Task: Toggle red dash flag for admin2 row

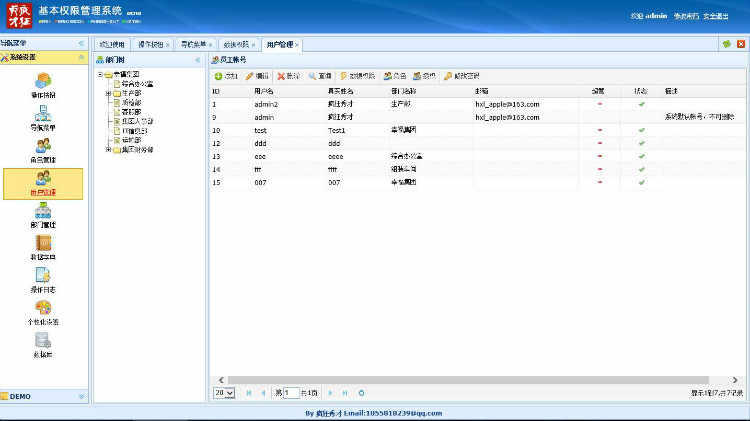Action: pos(600,104)
